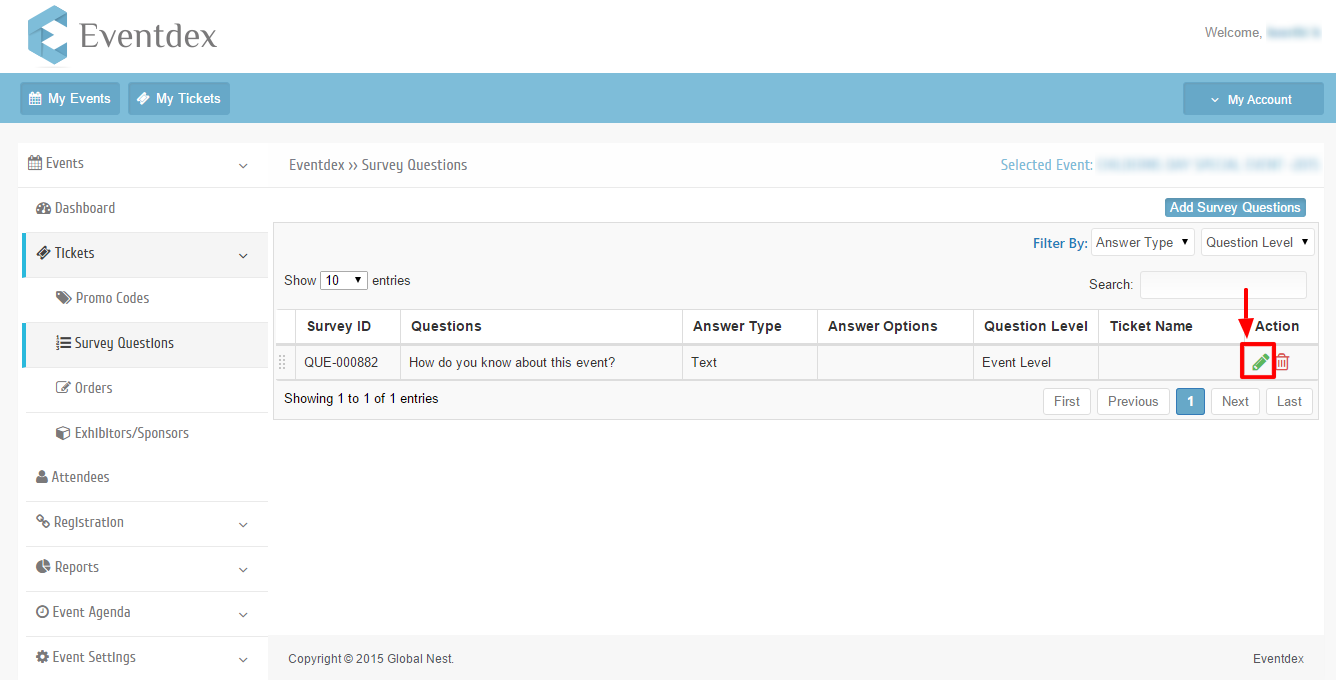Open Promo Codes in sidebar
Viewport: 1336px width, 680px height.
pos(112,298)
